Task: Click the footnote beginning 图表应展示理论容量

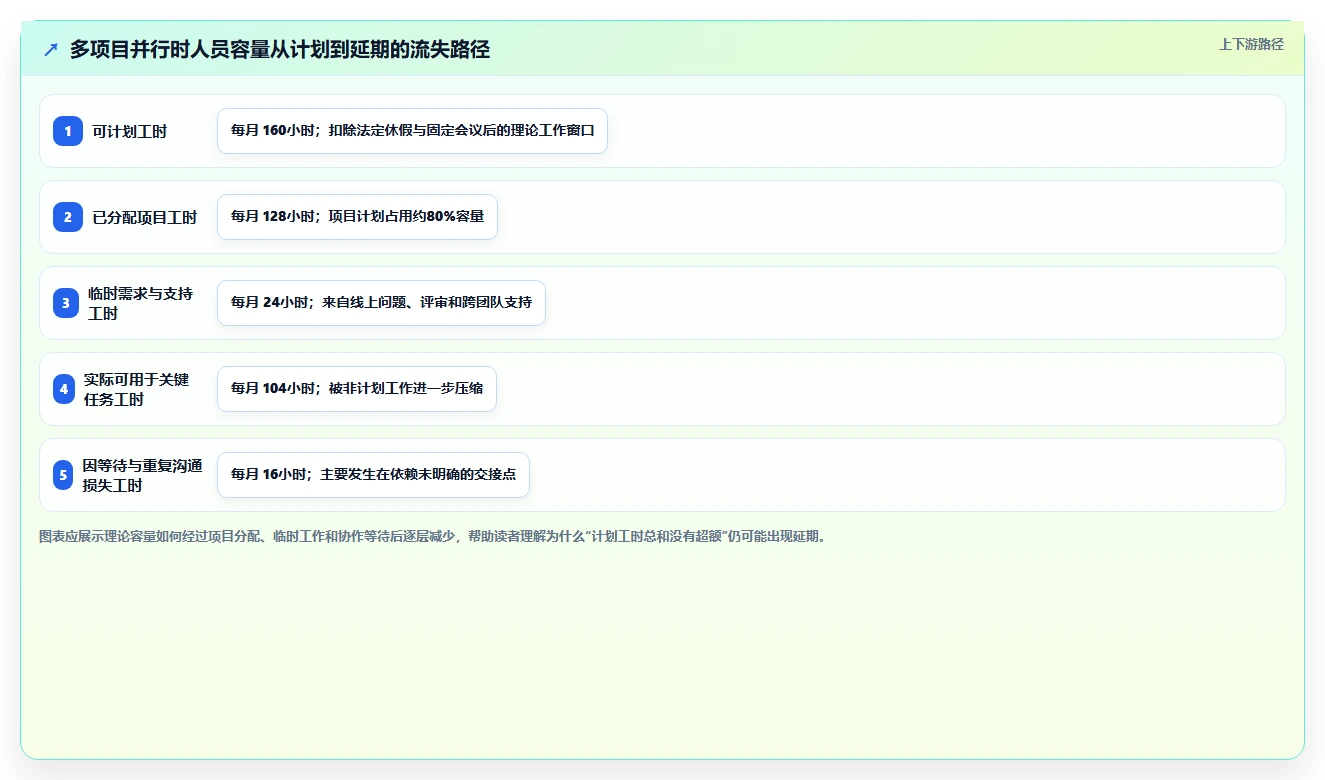Action: coord(433,536)
